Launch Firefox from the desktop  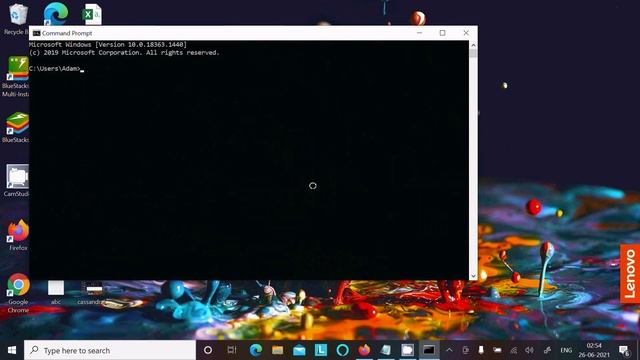tap(18, 235)
